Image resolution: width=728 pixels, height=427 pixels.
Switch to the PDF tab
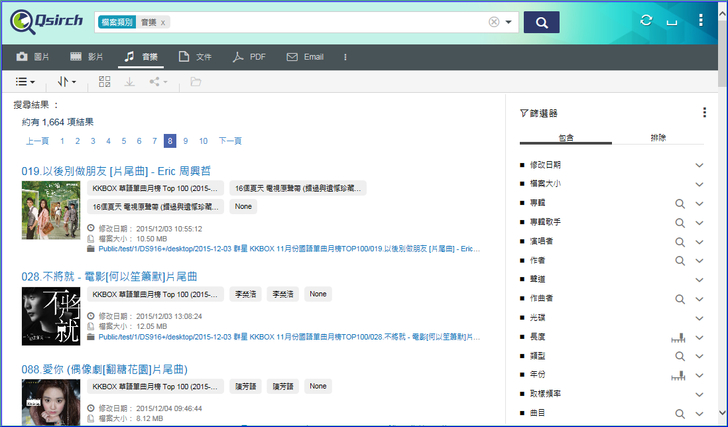point(250,57)
